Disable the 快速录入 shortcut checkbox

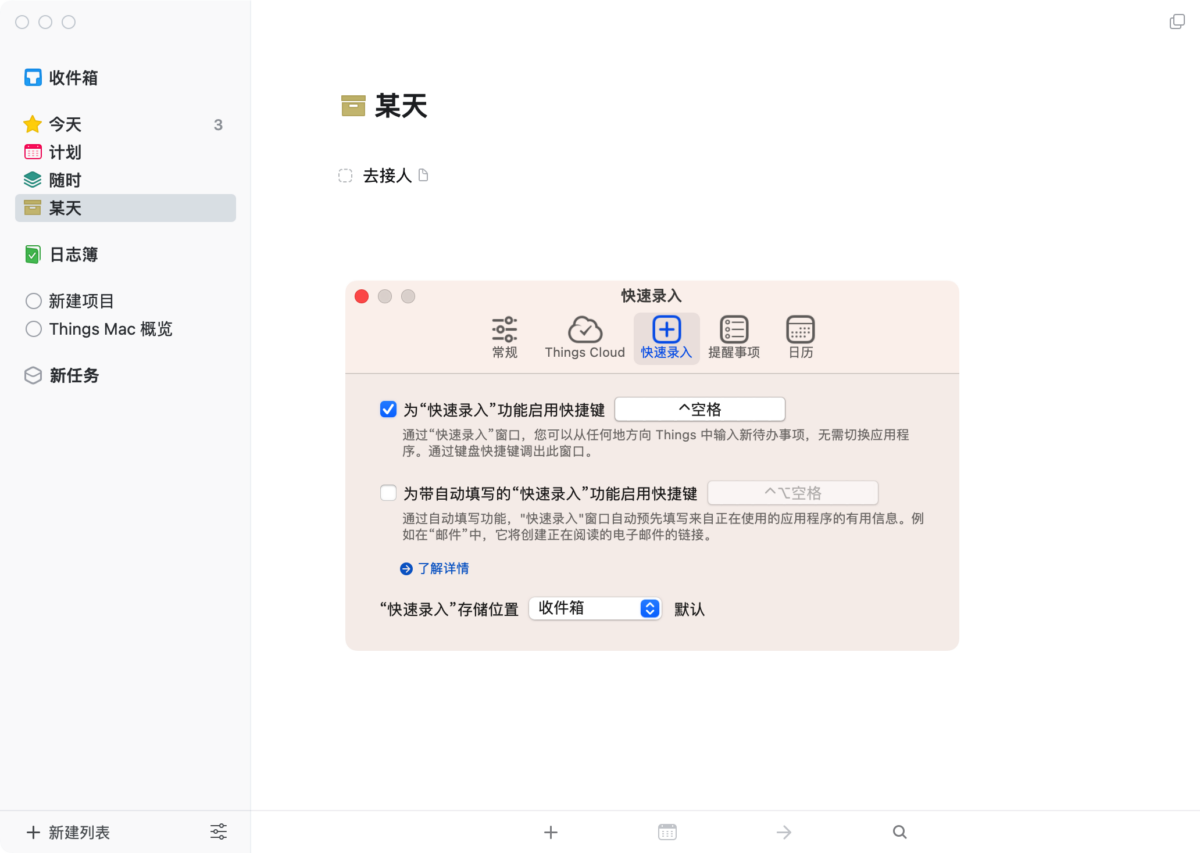(x=388, y=409)
